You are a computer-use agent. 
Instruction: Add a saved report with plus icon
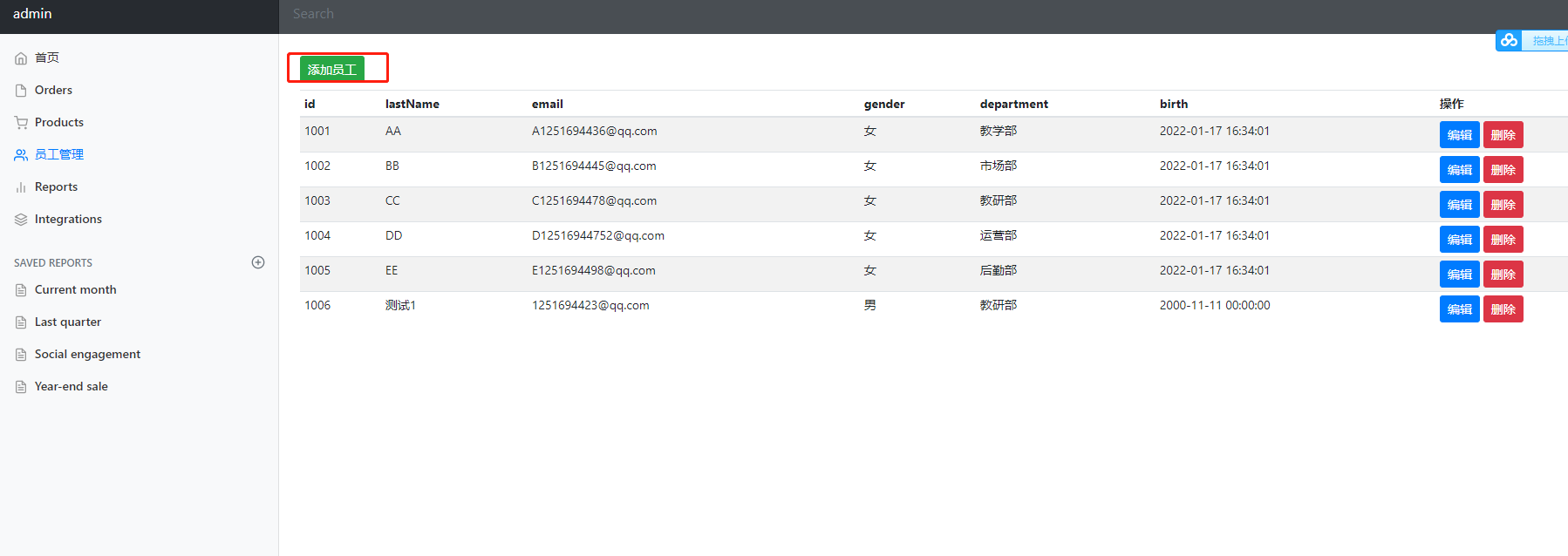coord(258,262)
